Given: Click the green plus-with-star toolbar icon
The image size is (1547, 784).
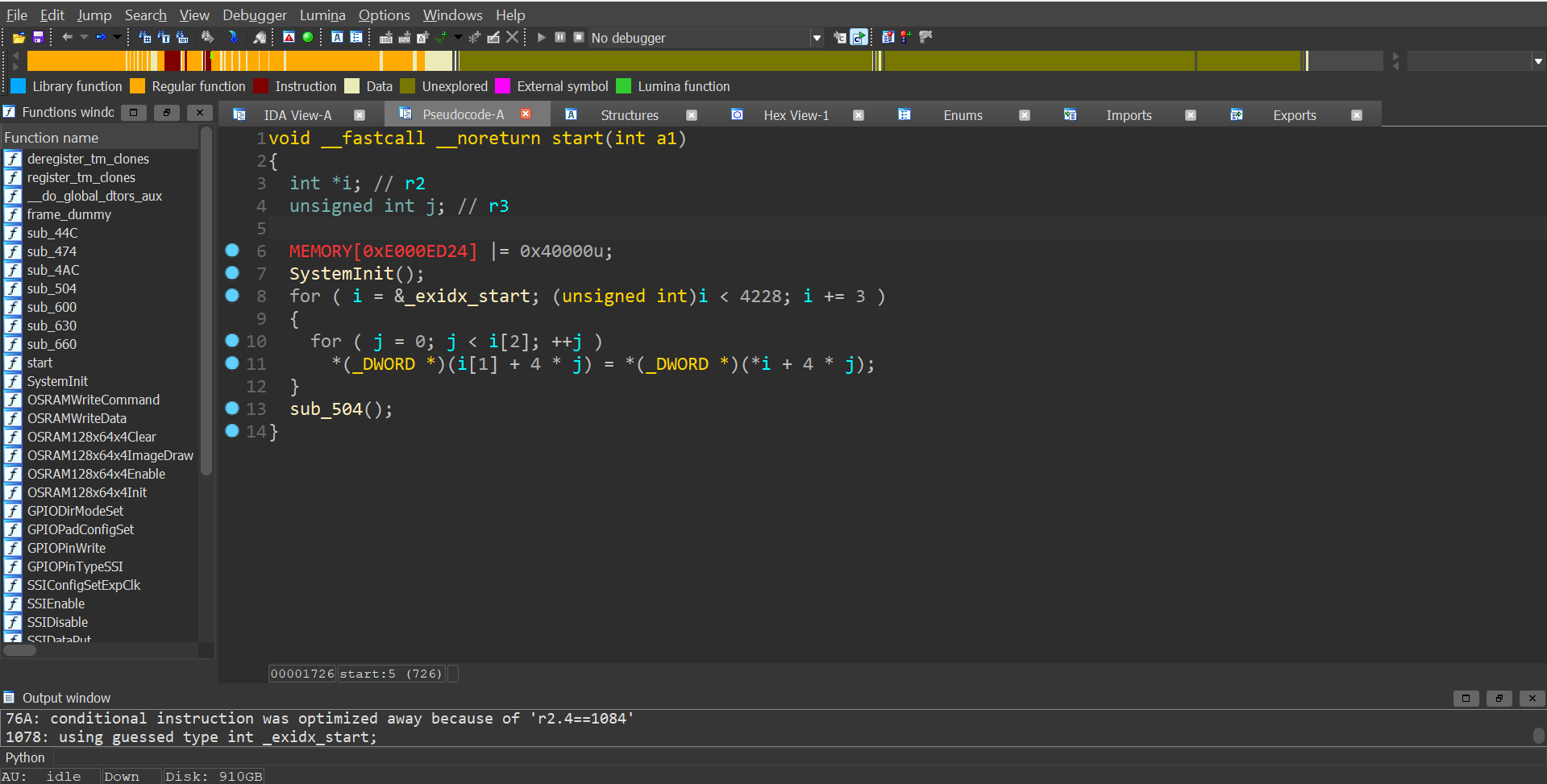Looking at the screenshot, I should 442,37.
